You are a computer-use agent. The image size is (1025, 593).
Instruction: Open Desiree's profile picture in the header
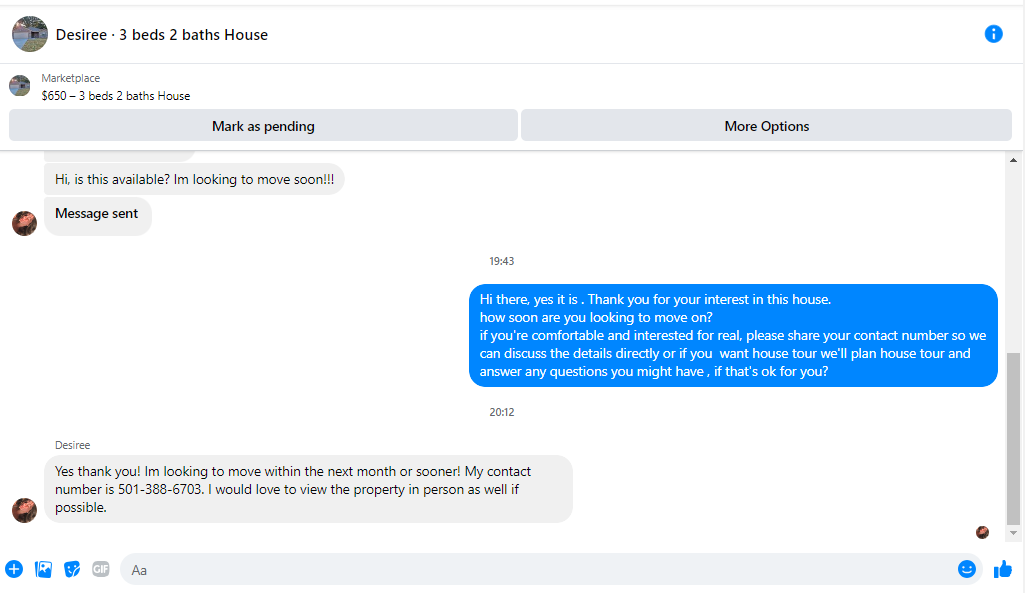30,34
